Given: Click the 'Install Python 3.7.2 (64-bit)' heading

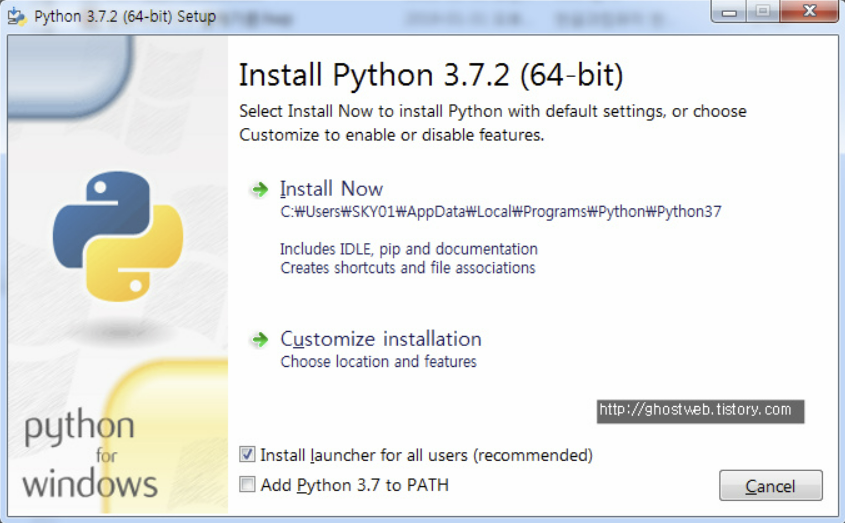Looking at the screenshot, I should [x=431, y=74].
